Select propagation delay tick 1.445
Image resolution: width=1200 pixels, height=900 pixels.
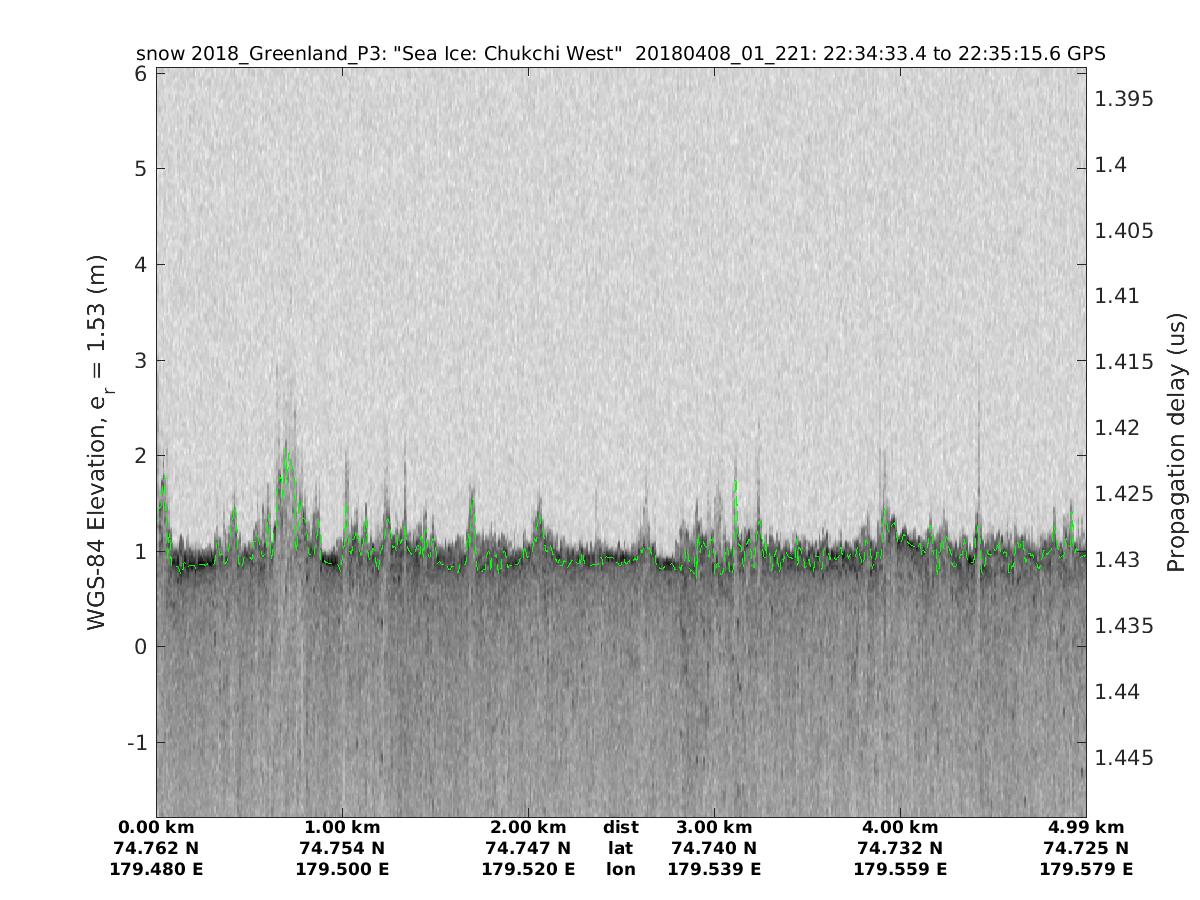tap(1125, 758)
